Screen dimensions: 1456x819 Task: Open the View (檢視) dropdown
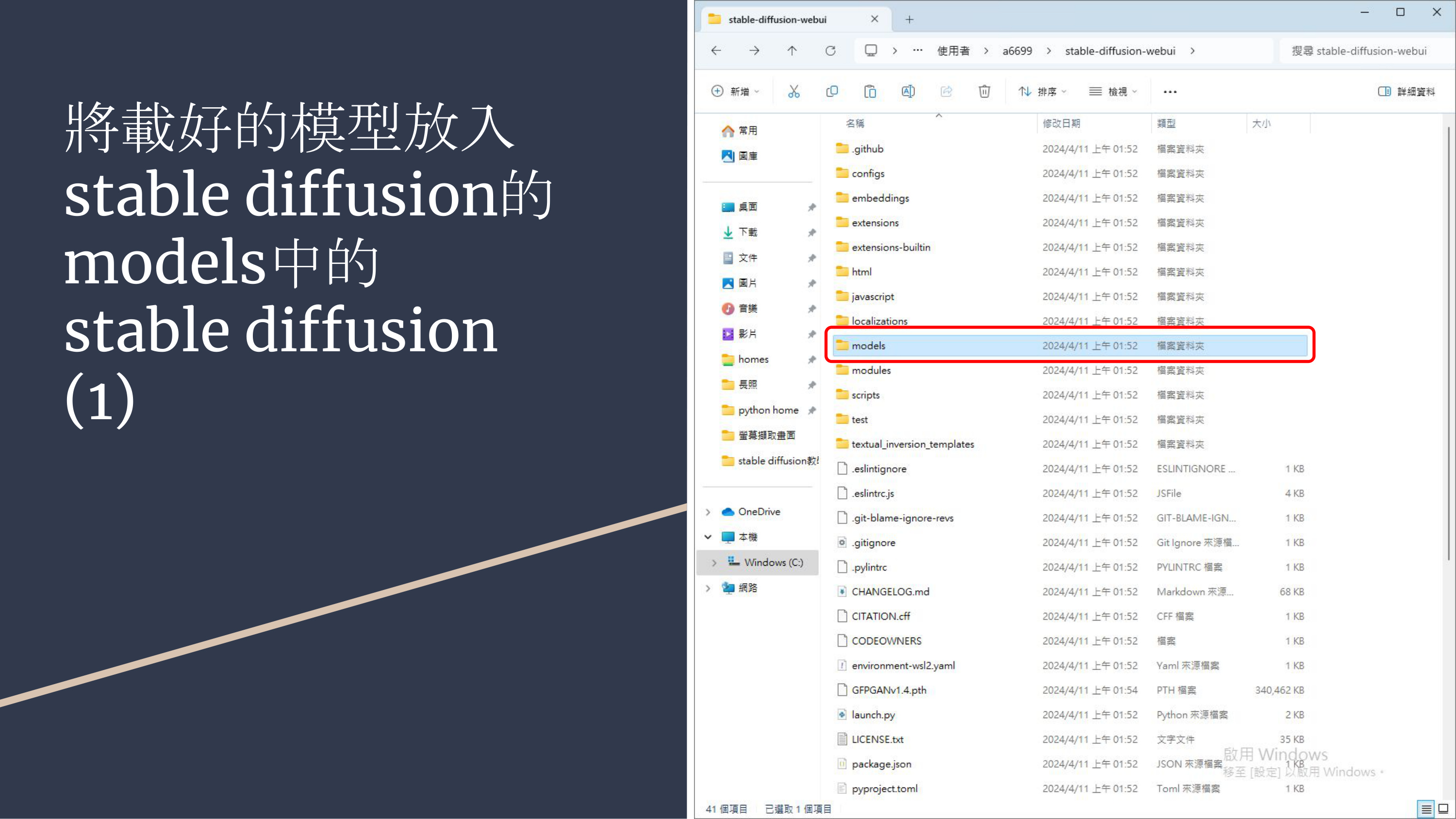pyautogui.click(x=1113, y=92)
